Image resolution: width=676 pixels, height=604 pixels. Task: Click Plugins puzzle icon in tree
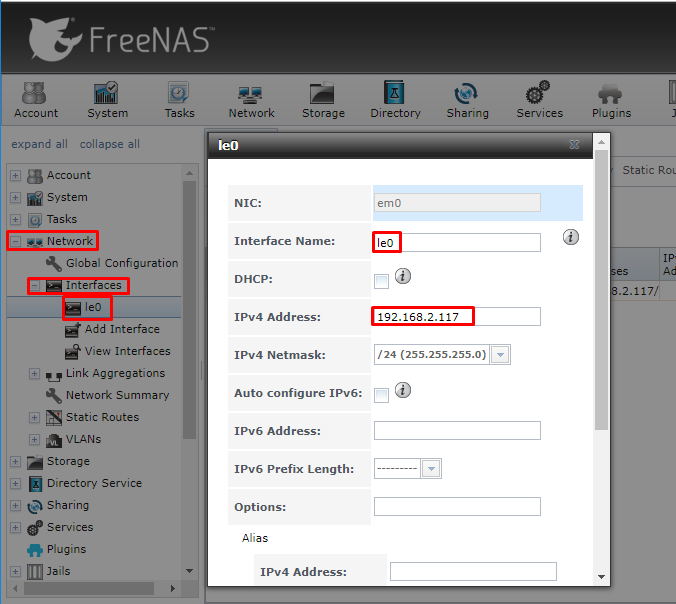click(x=35, y=550)
